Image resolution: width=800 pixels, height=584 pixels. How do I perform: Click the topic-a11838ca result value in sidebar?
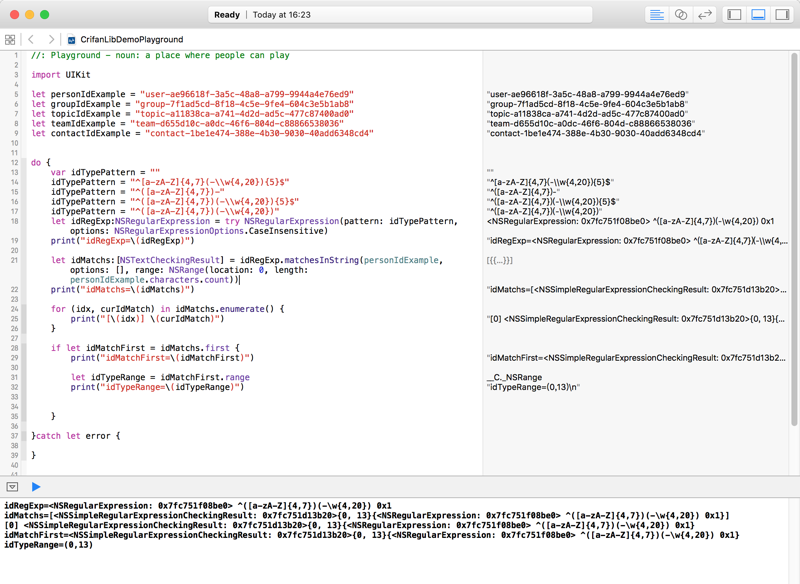(x=587, y=114)
